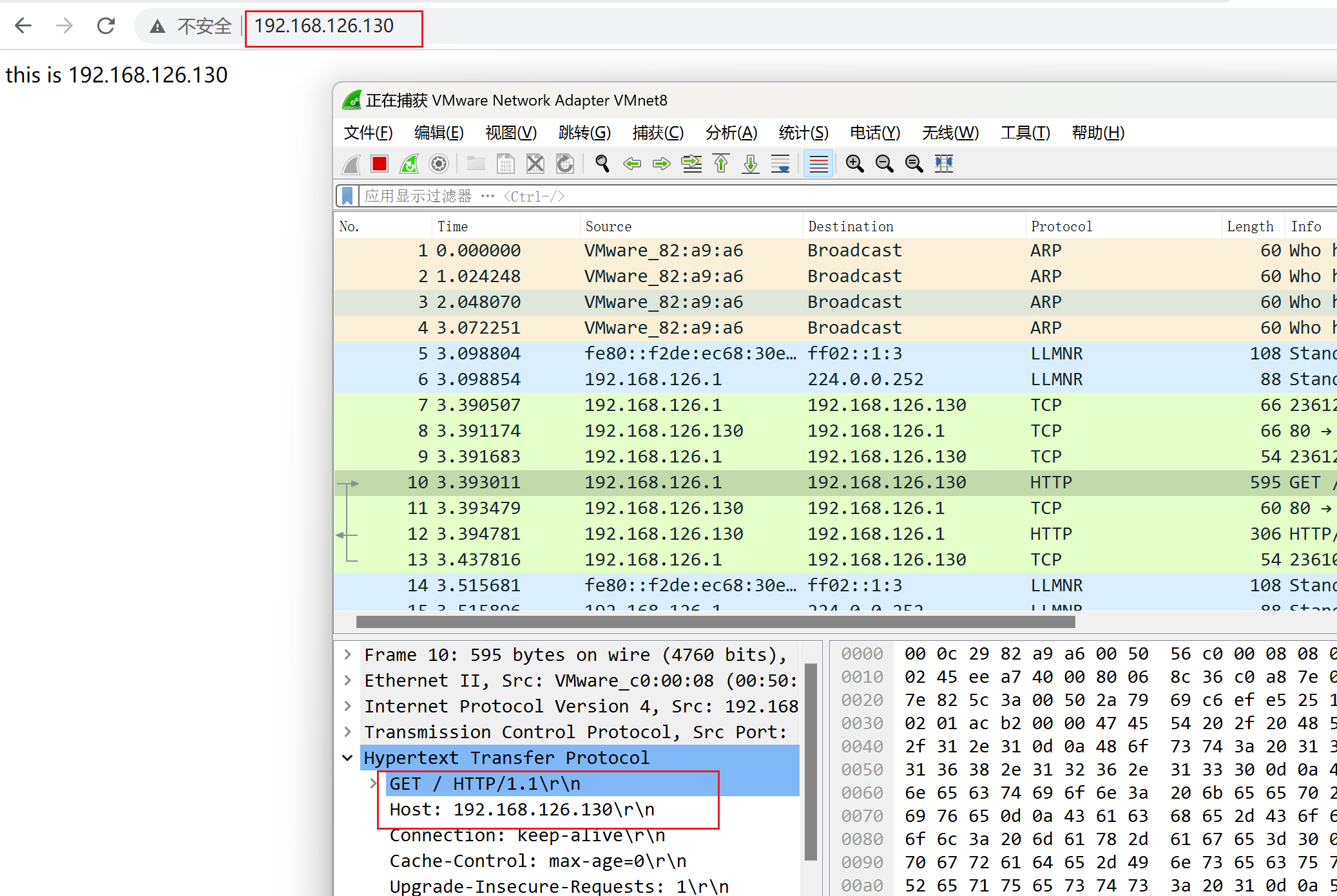Reload the browser page
Viewport: 1337px width, 896px height.
(x=106, y=26)
